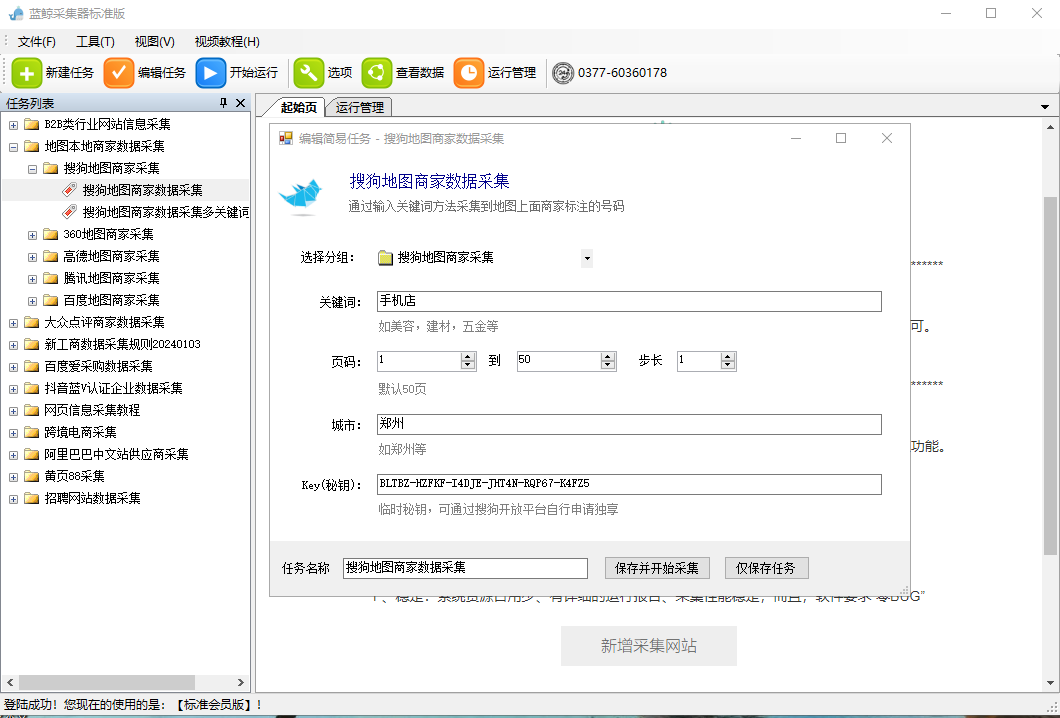The height and width of the screenshot is (718, 1060).
Task: Click the folder icon of B2B类行业网站信息采集
Action: (31, 124)
